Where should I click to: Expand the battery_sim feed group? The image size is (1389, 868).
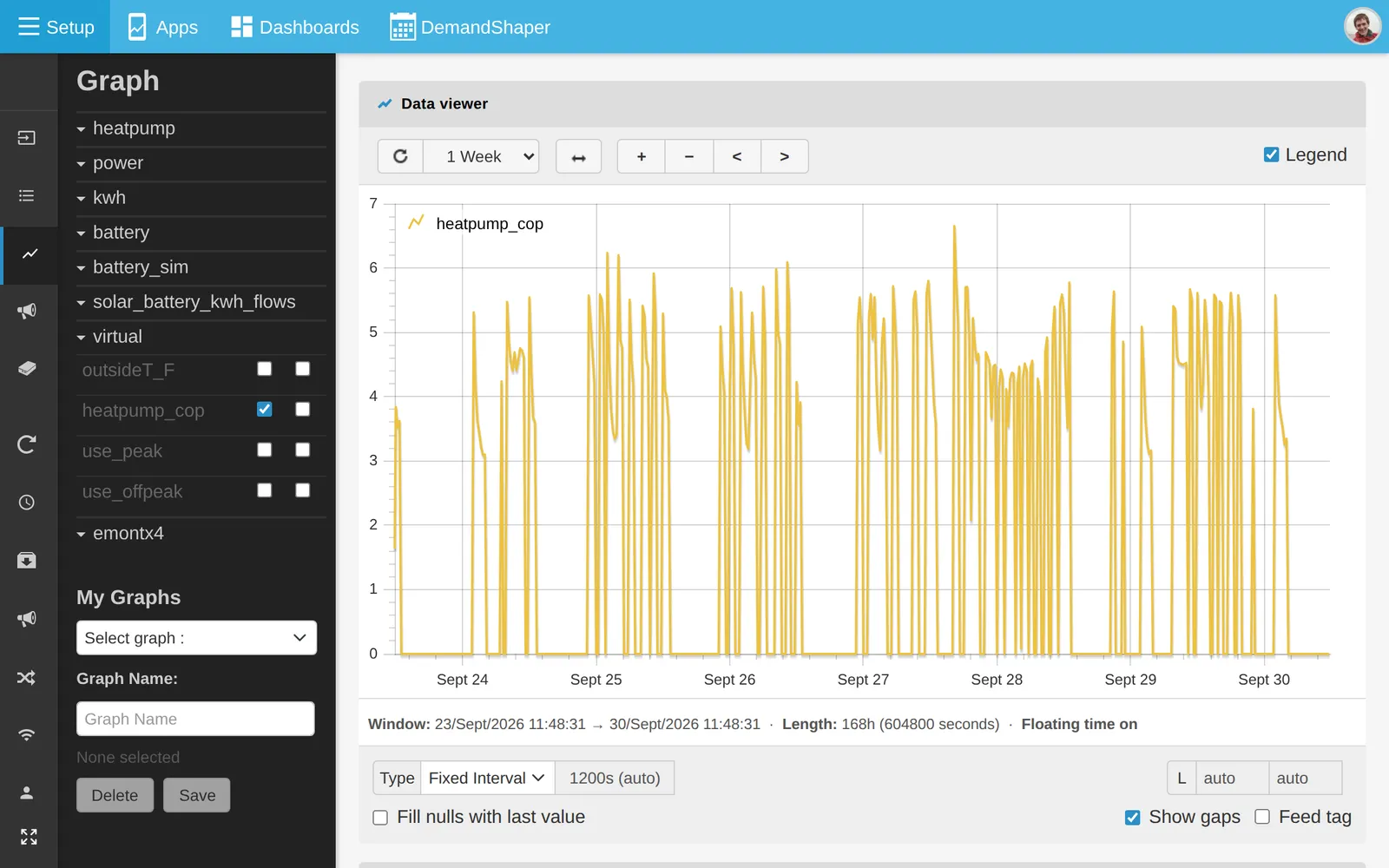tap(201, 267)
